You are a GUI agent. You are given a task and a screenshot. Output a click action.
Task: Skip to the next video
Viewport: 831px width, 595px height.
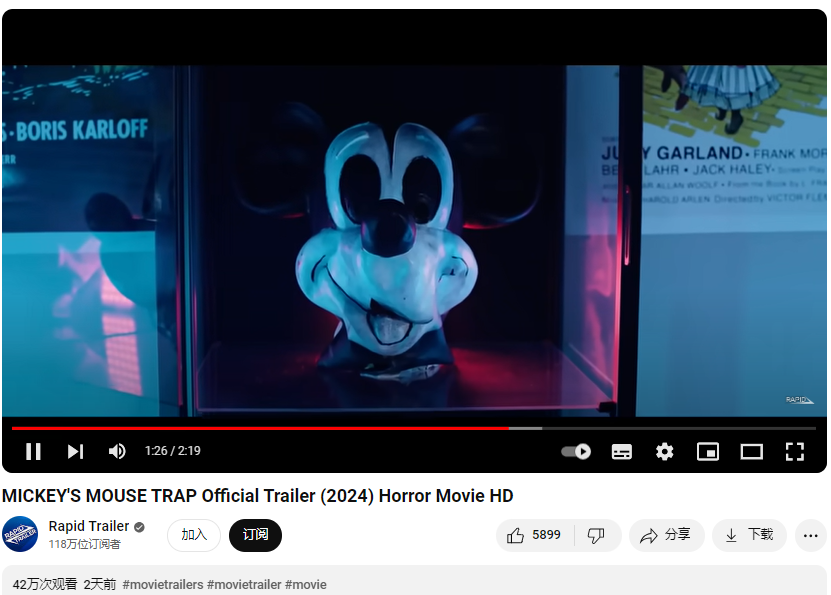coord(75,451)
